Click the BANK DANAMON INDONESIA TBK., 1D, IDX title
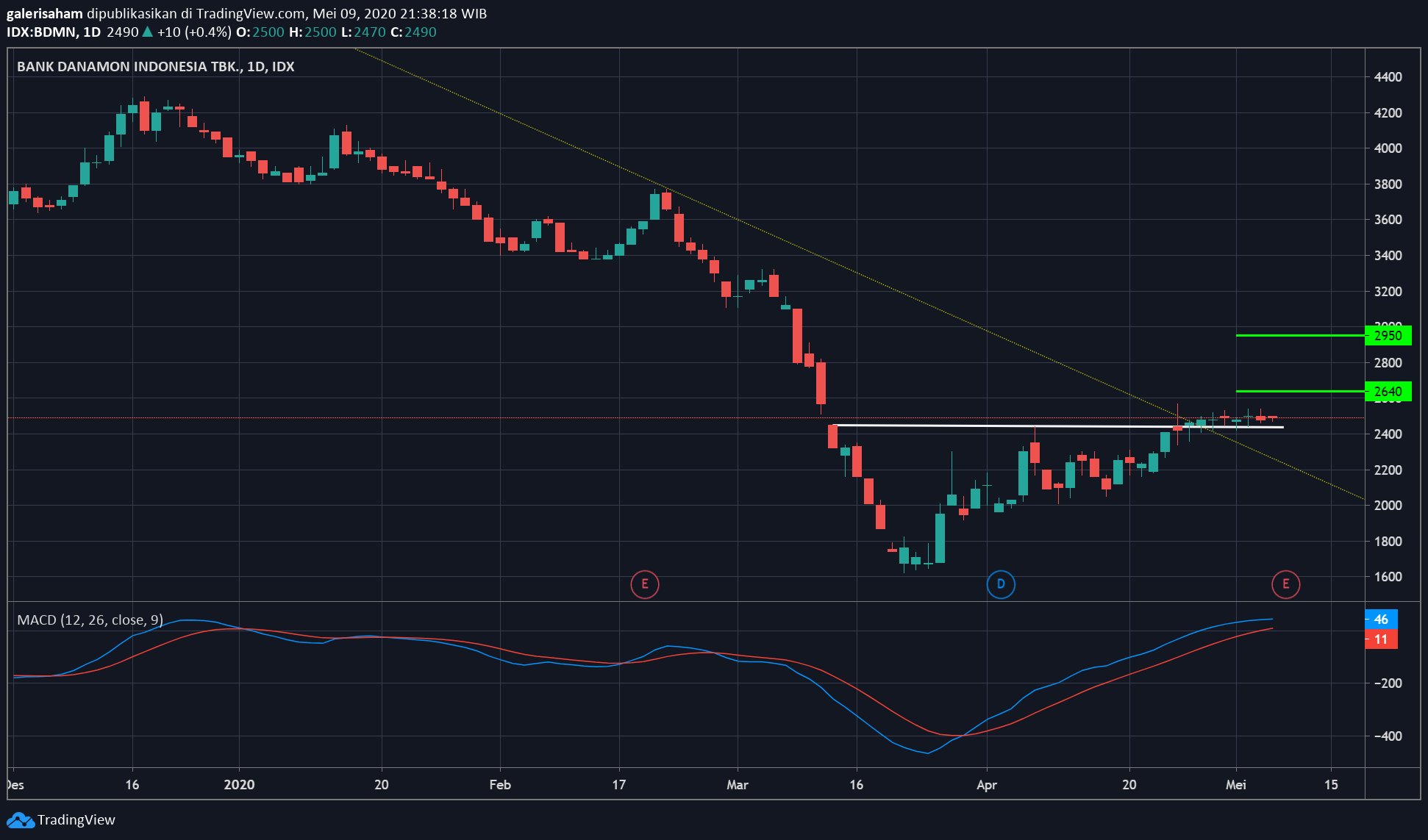Screen dimensions: 1428x840 tap(155, 66)
